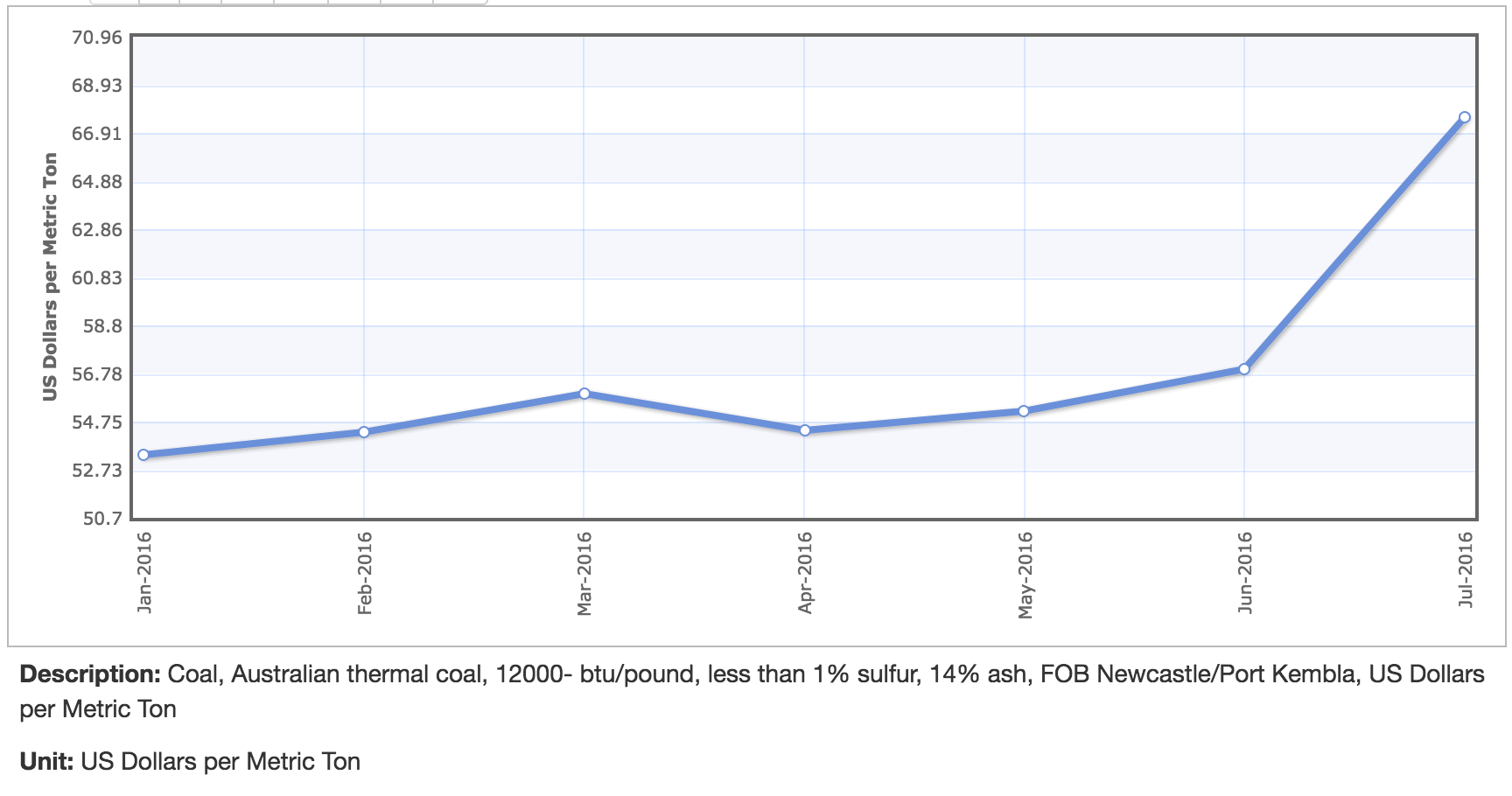The image size is (1512, 796).
Task: Click the Jul-2016 x-axis label
Action: coord(1466,569)
